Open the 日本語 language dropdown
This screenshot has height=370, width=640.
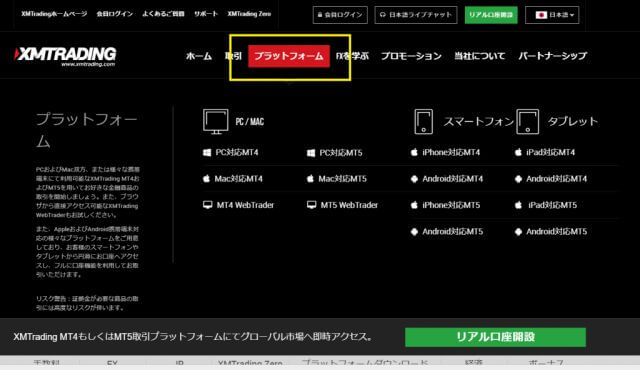552,15
